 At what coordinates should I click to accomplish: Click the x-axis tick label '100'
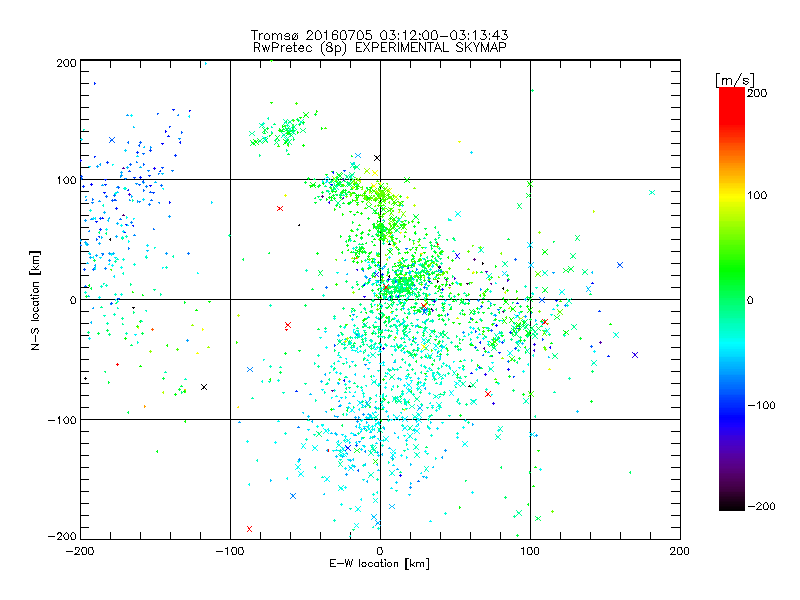pyautogui.click(x=530, y=552)
